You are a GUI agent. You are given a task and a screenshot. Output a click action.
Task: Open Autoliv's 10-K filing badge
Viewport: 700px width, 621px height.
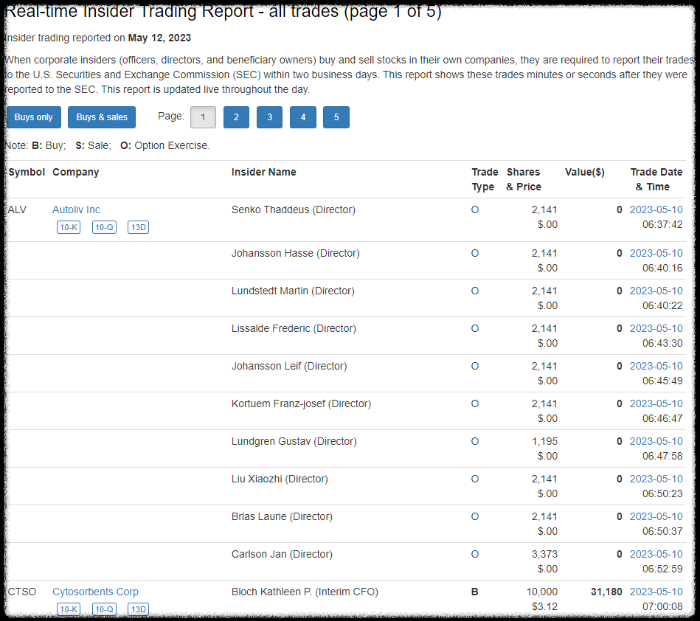pyautogui.click(x=69, y=227)
